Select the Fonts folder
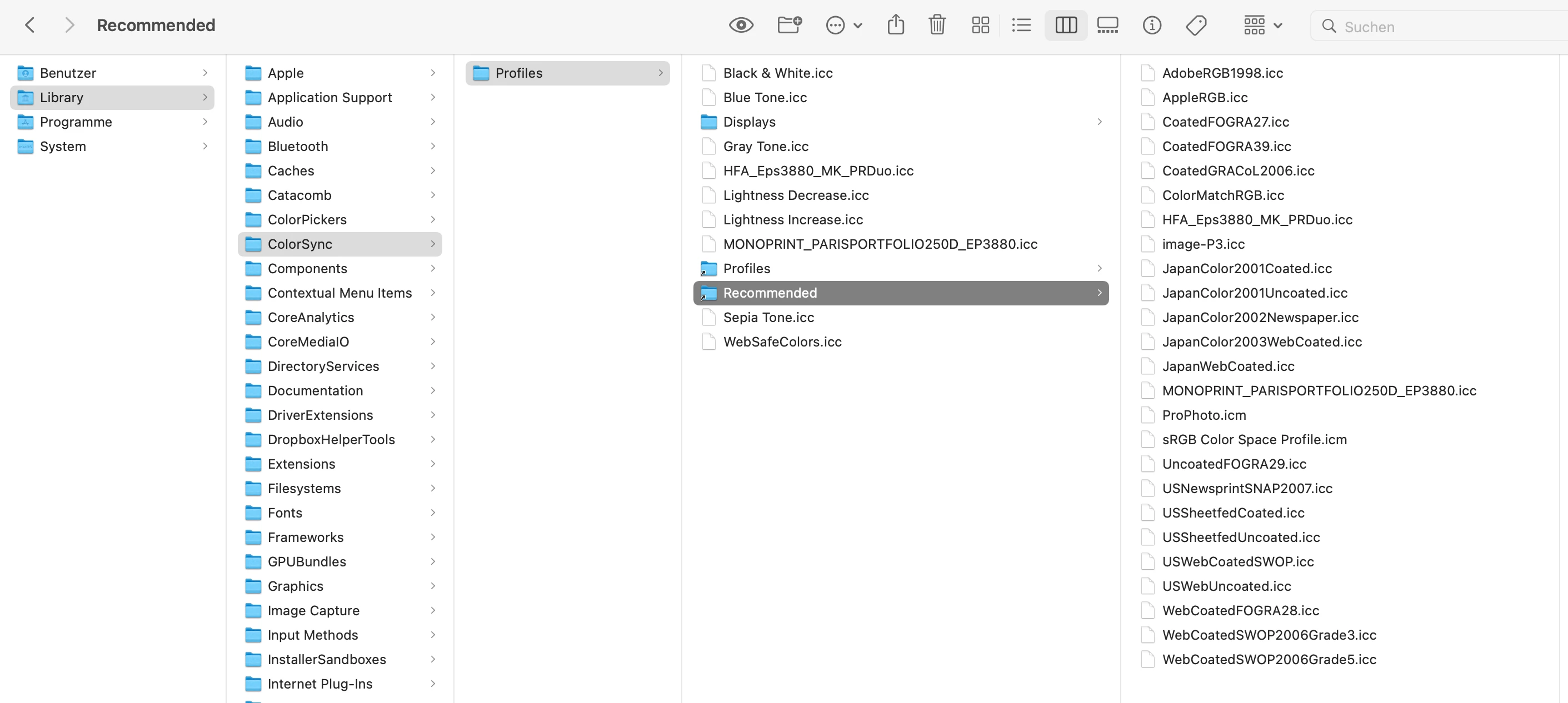Screen dimensions: 1568x703 pos(285,513)
